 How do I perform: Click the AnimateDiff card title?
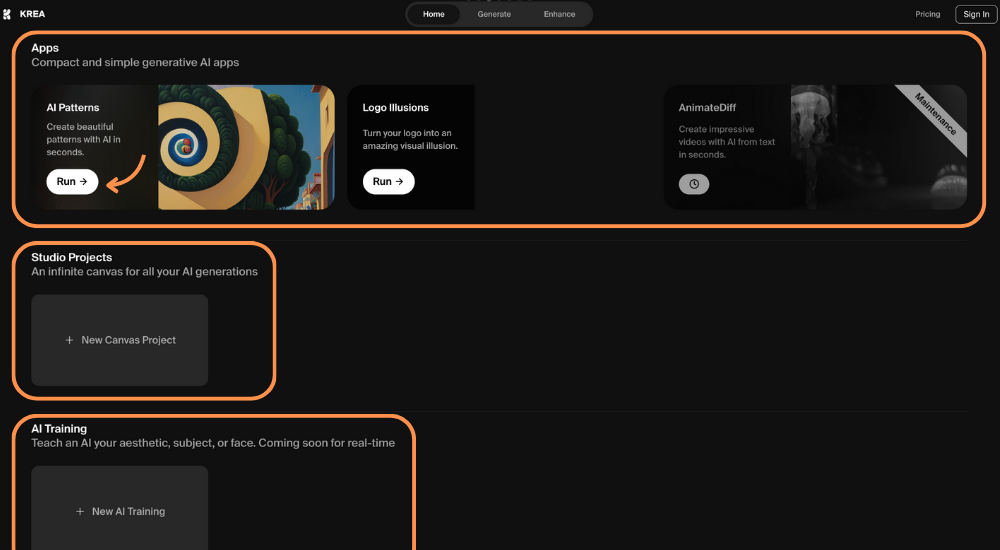[707, 107]
